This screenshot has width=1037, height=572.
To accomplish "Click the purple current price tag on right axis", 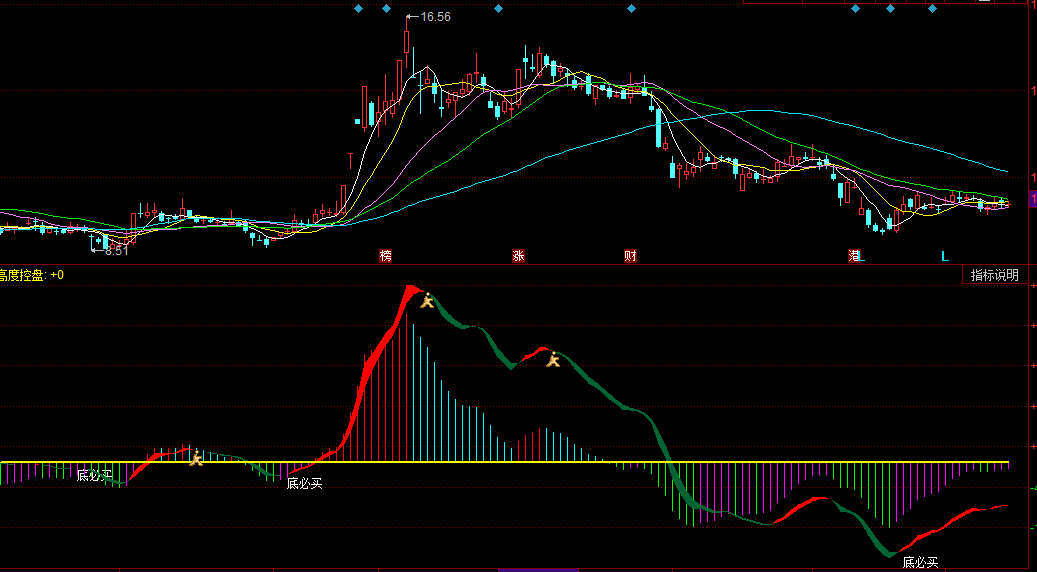I will coord(1032,200).
